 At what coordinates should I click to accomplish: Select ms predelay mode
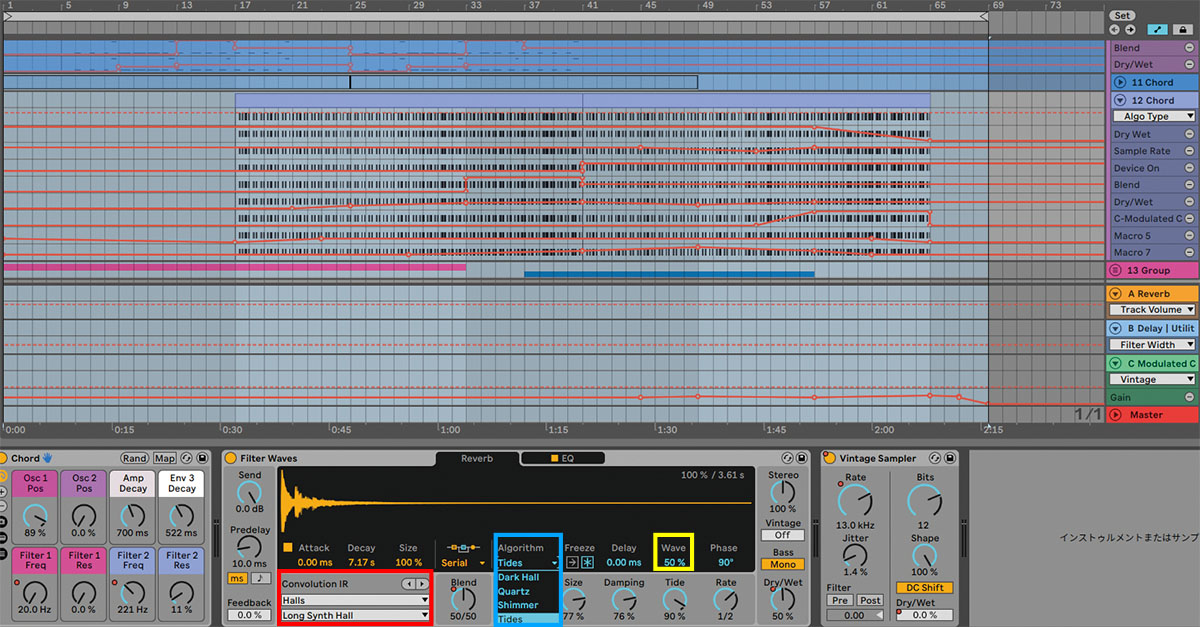click(237, 578)
